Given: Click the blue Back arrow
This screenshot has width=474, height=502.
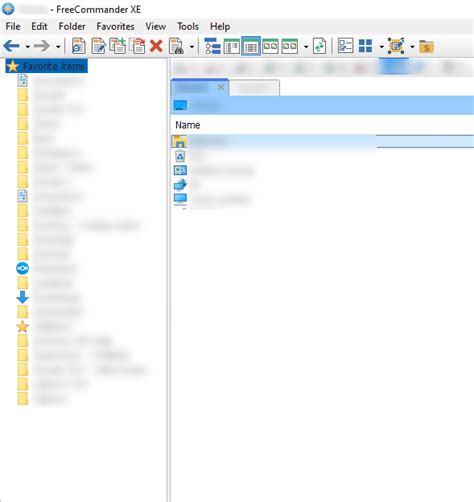Looking at the screenshot, I should tap(12, 46).
